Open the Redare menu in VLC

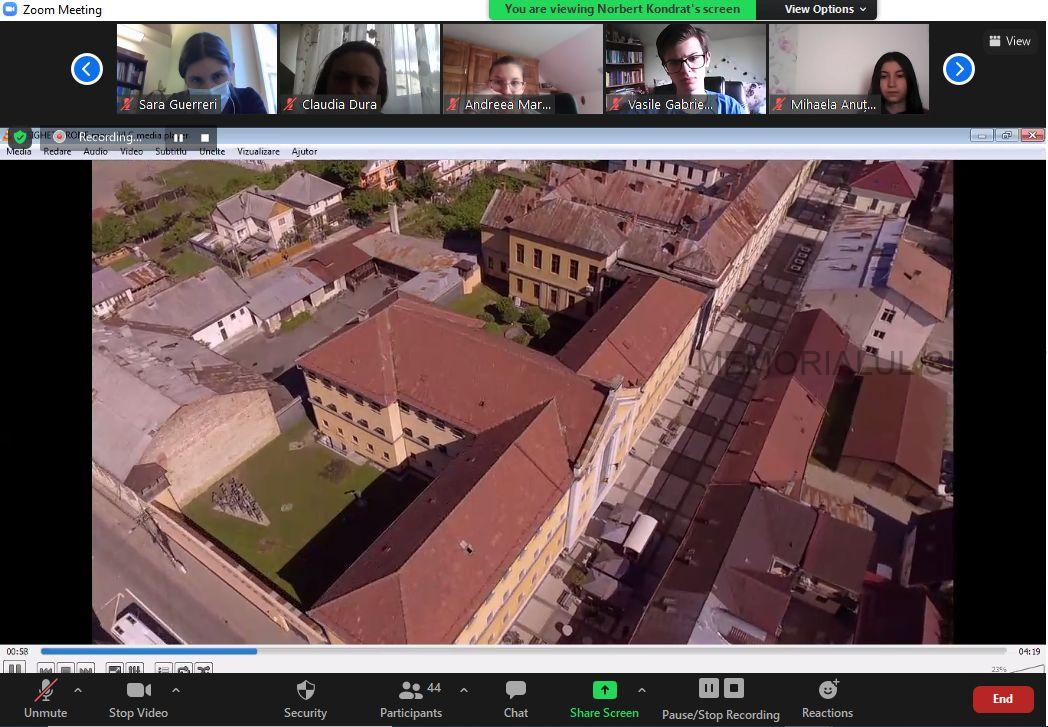pos(57,152)
